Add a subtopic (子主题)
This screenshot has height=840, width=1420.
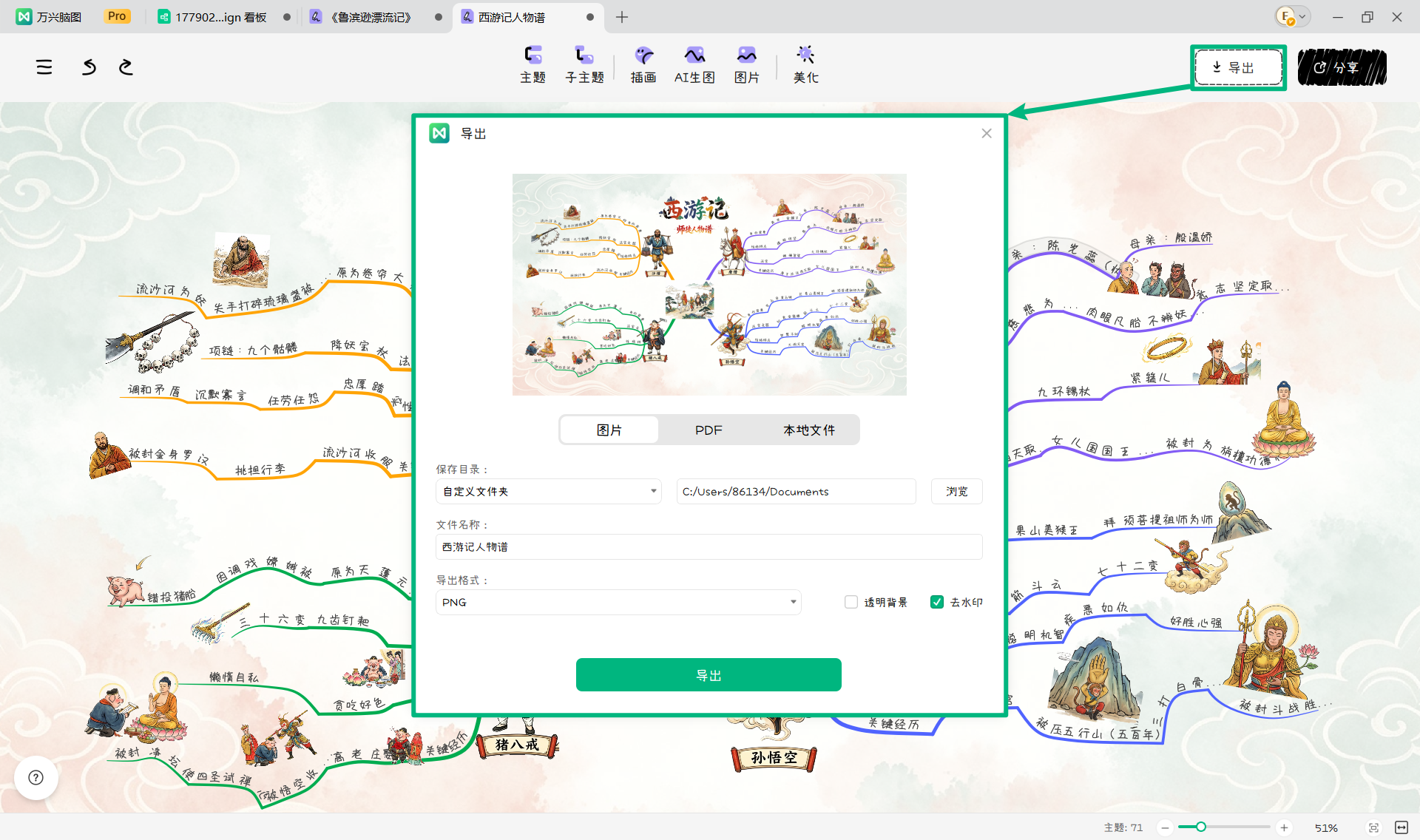tap(584, 64)
